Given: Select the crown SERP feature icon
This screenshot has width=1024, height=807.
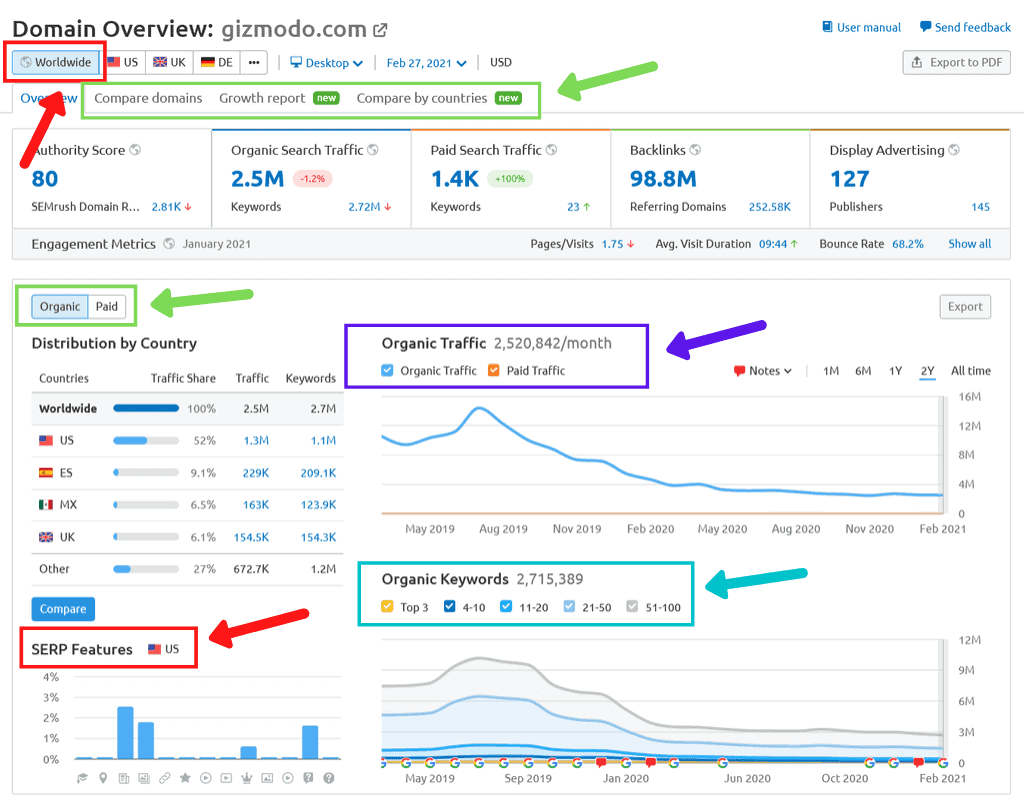Looking at the screenshot, I should pos(247,778).
